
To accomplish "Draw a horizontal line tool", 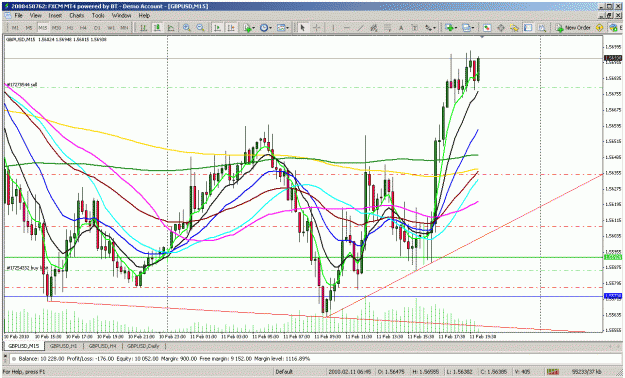I will (x=347, y=28).
